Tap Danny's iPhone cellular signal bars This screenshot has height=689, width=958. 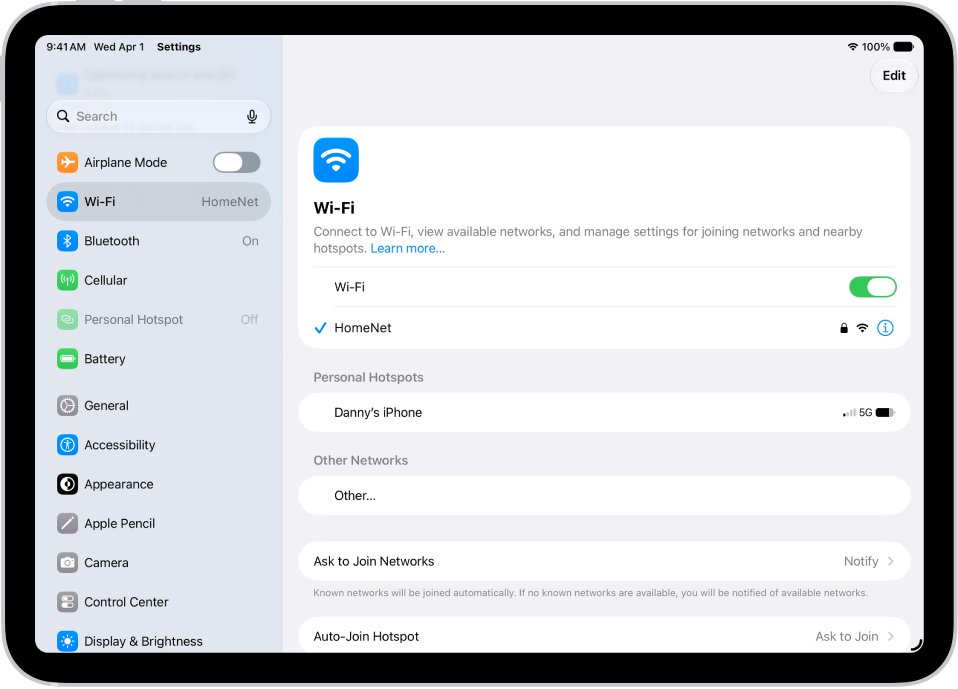(849, 413)
